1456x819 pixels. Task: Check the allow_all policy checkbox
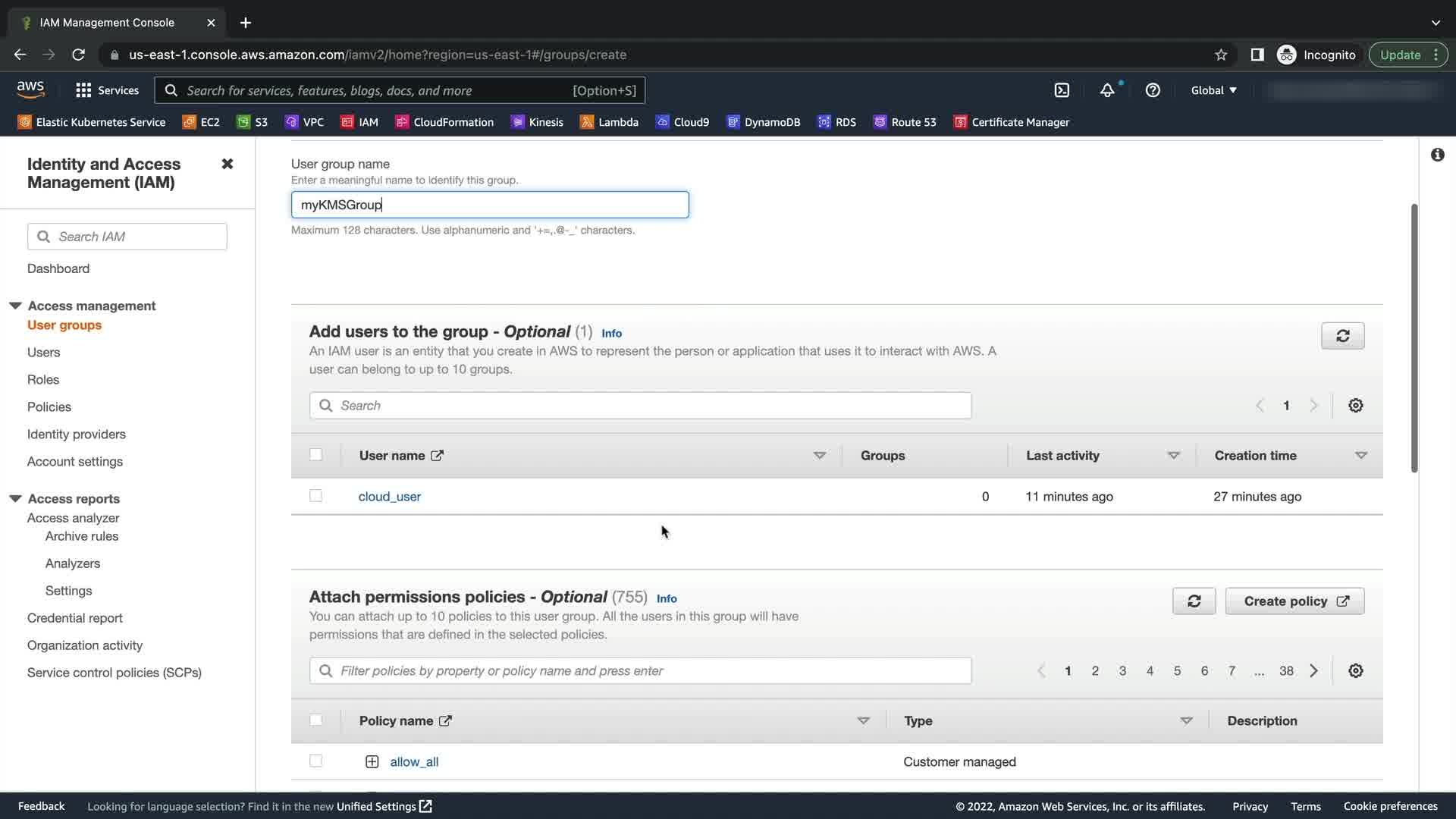(316, 761)
